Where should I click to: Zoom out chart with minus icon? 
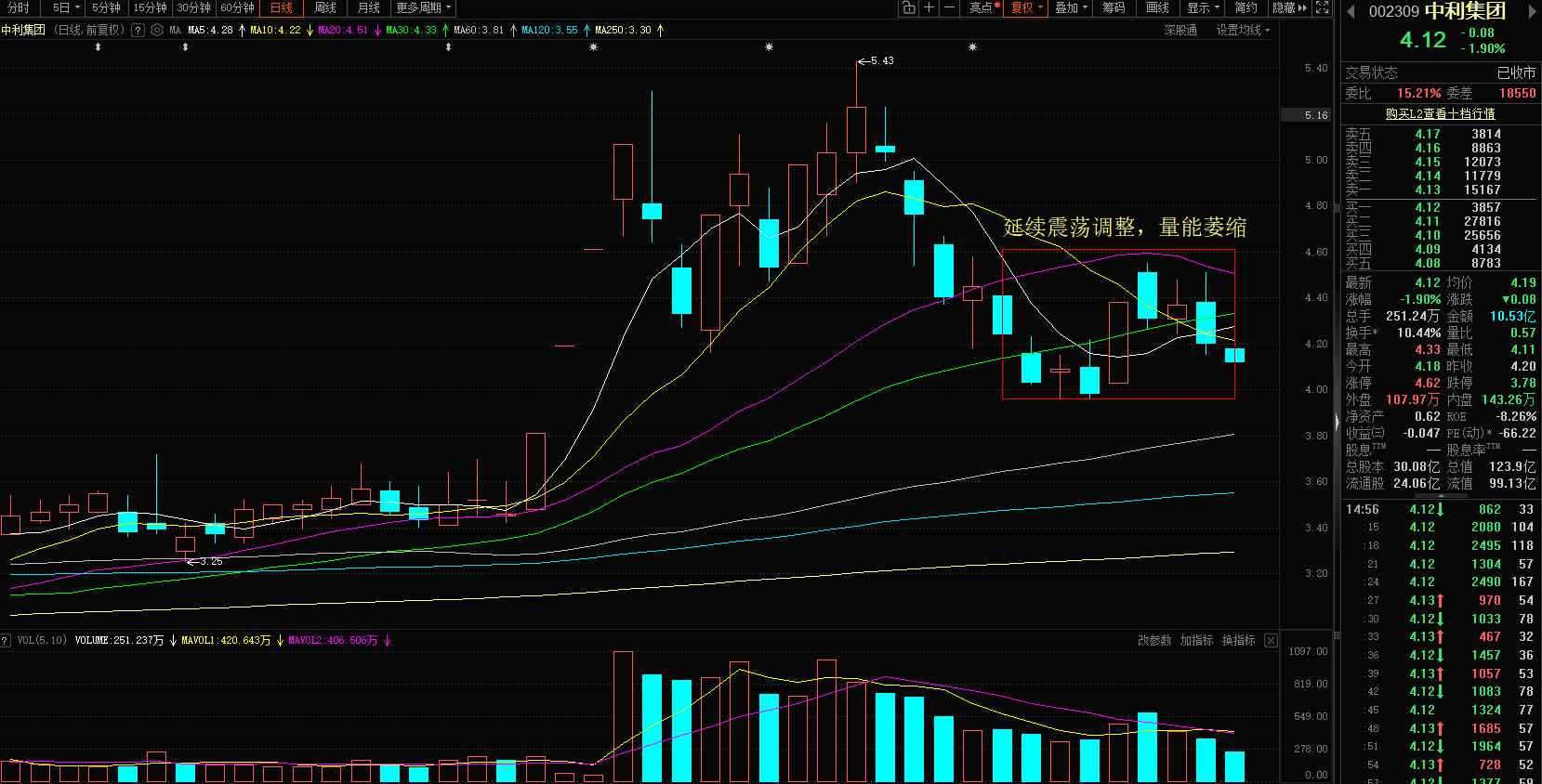949,7
